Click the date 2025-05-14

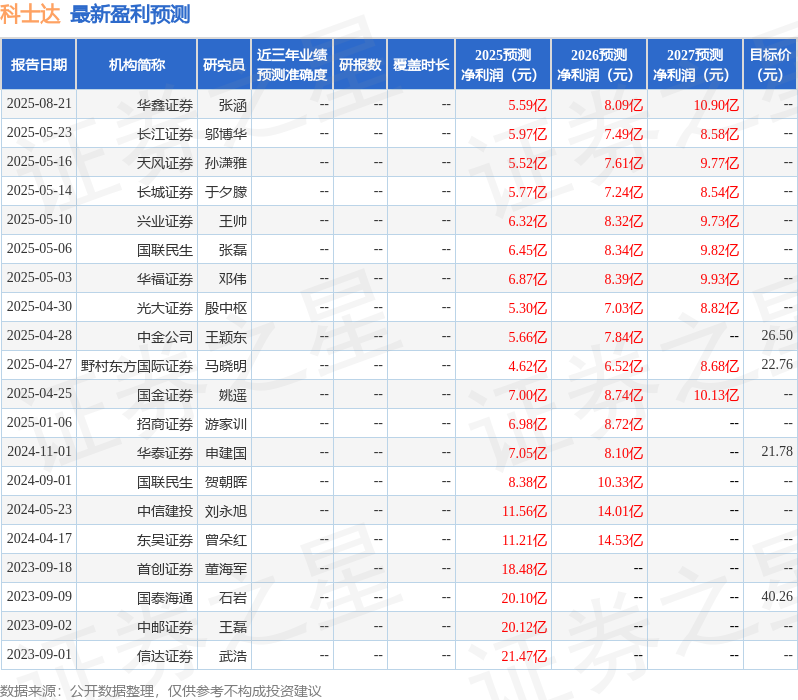[39, 191]
